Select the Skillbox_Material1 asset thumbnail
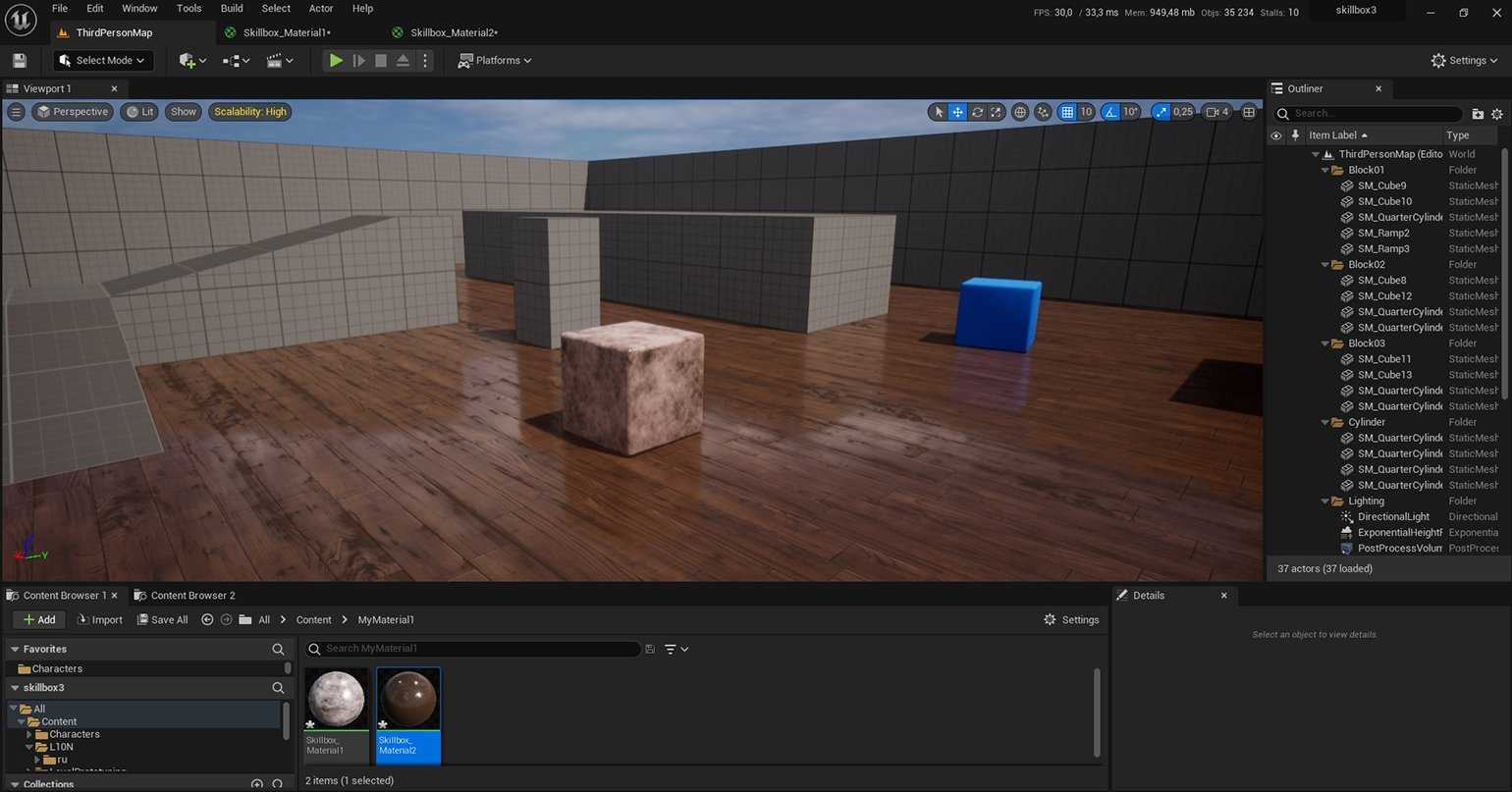 tap(337, 700)
